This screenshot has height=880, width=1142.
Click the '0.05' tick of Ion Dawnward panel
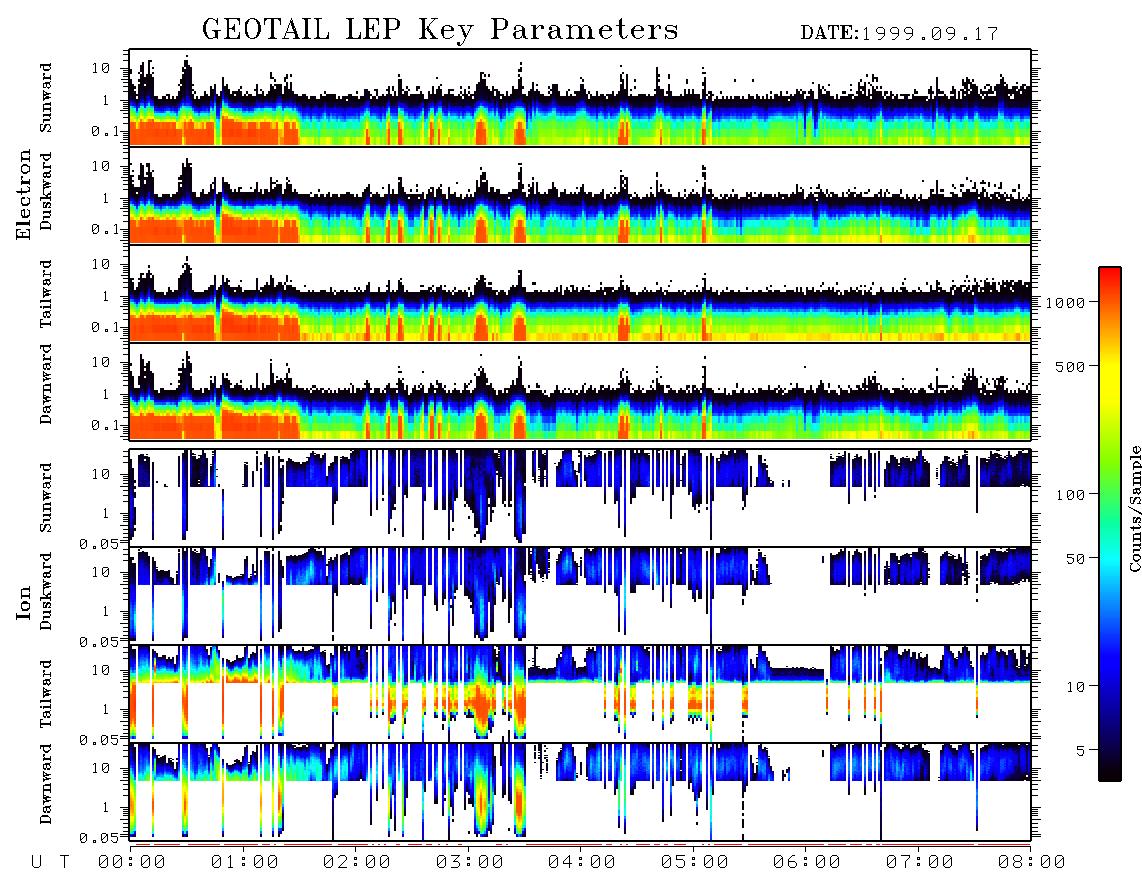point(98,838)
